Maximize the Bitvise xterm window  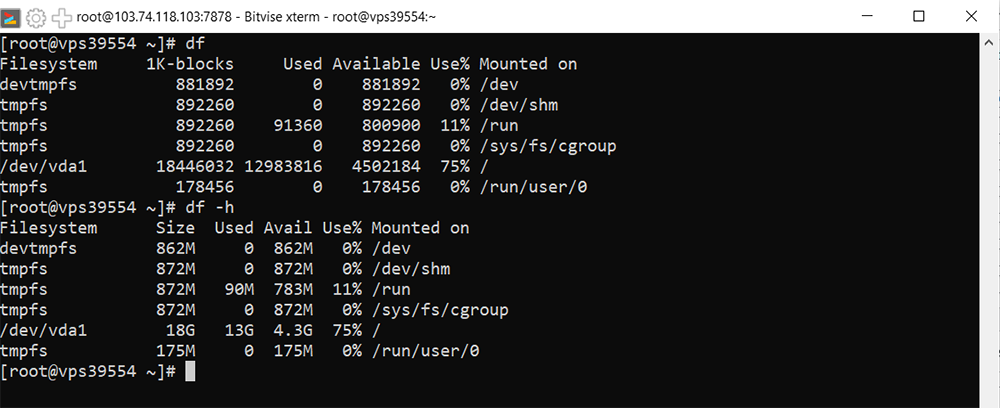coord(918,17)
